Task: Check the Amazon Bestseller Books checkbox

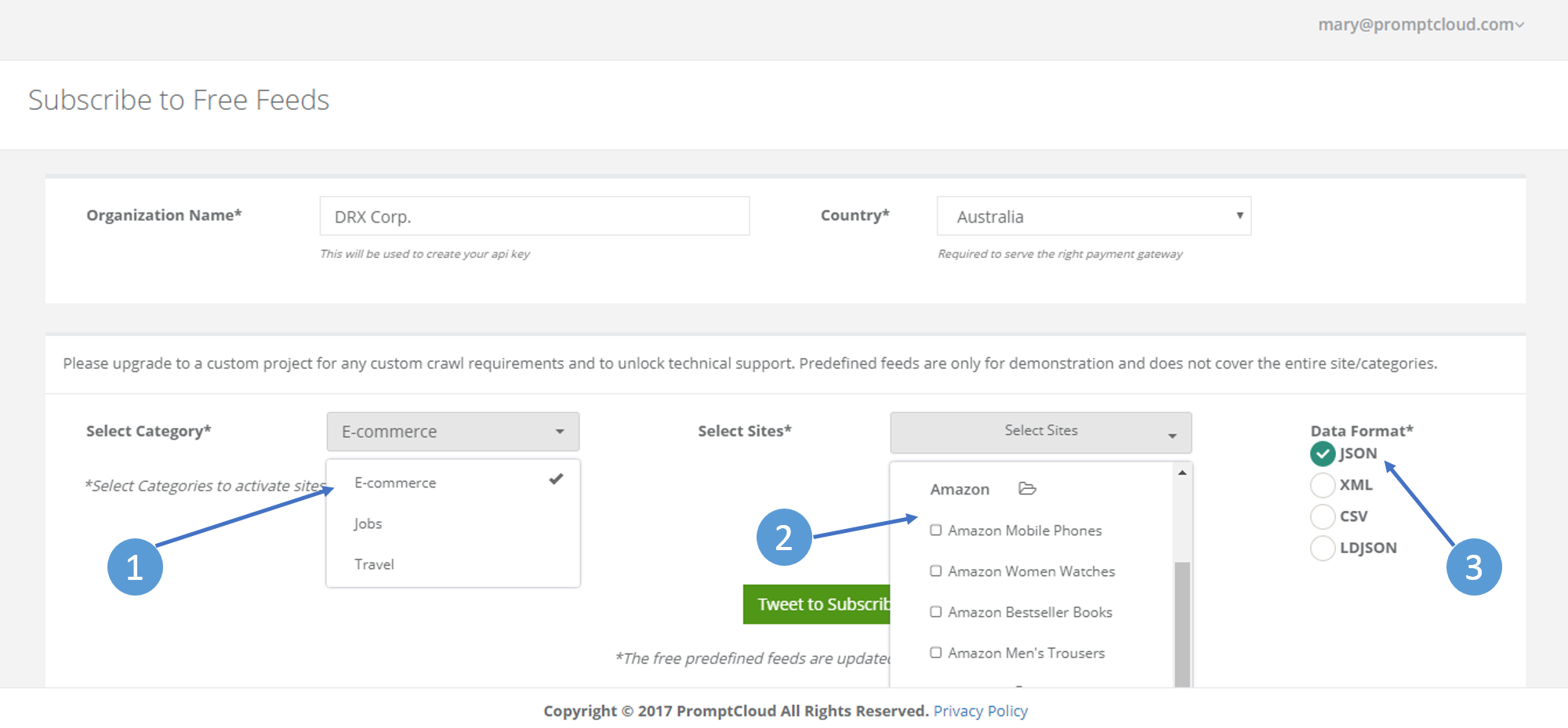Action: point(935,612)
